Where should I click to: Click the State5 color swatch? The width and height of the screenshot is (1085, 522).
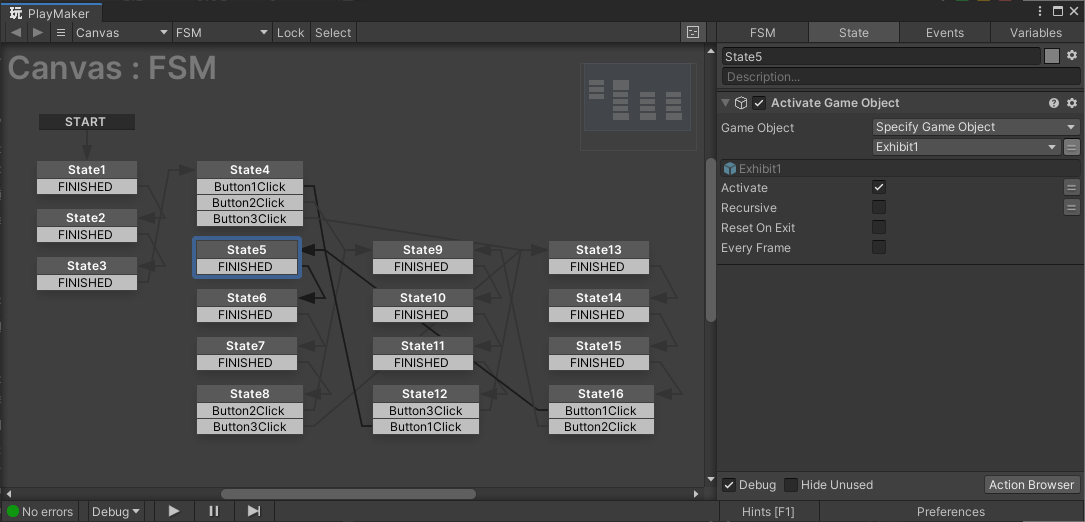(x=1052, y=56)
